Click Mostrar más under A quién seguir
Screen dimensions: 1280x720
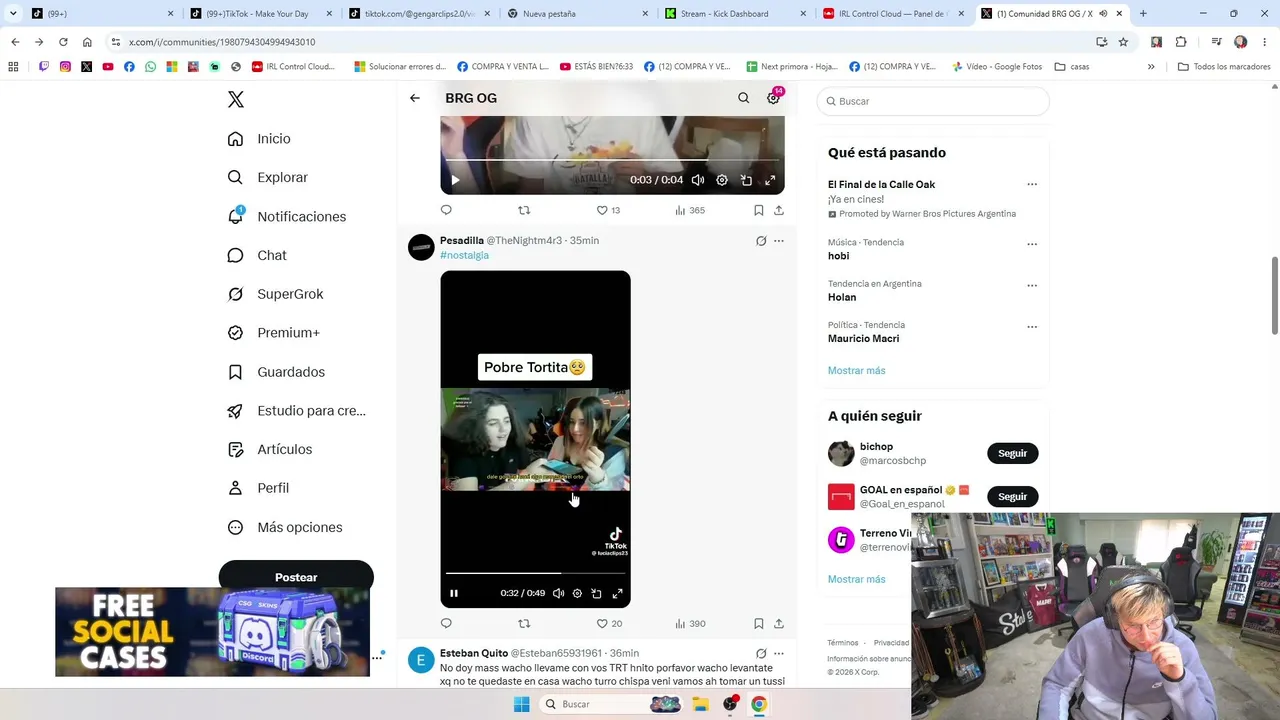coord(856,579)
